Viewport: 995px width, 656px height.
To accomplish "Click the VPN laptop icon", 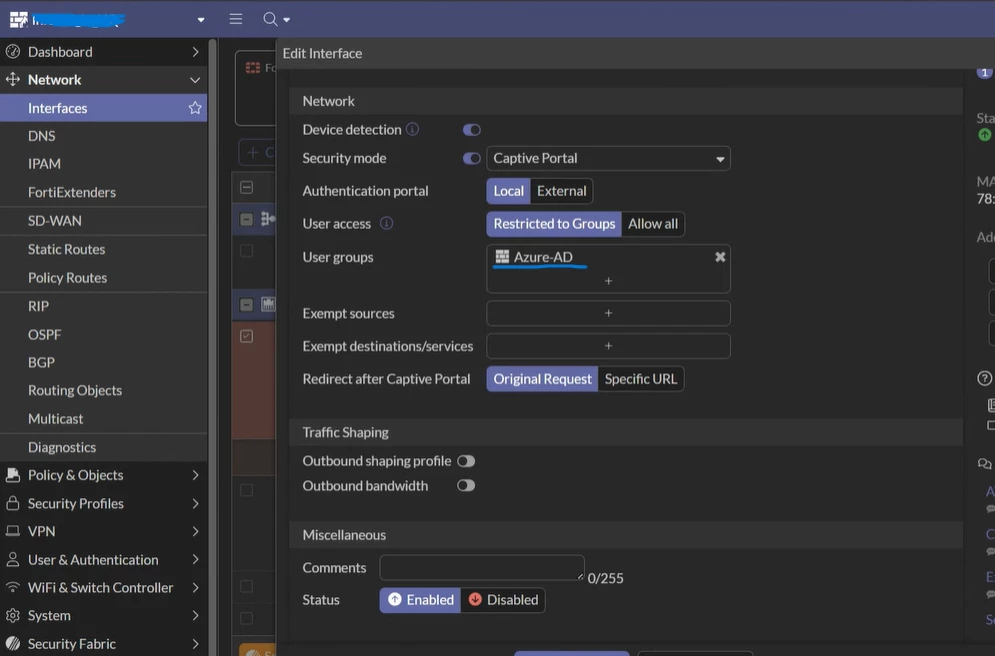I will click(13, 531).
